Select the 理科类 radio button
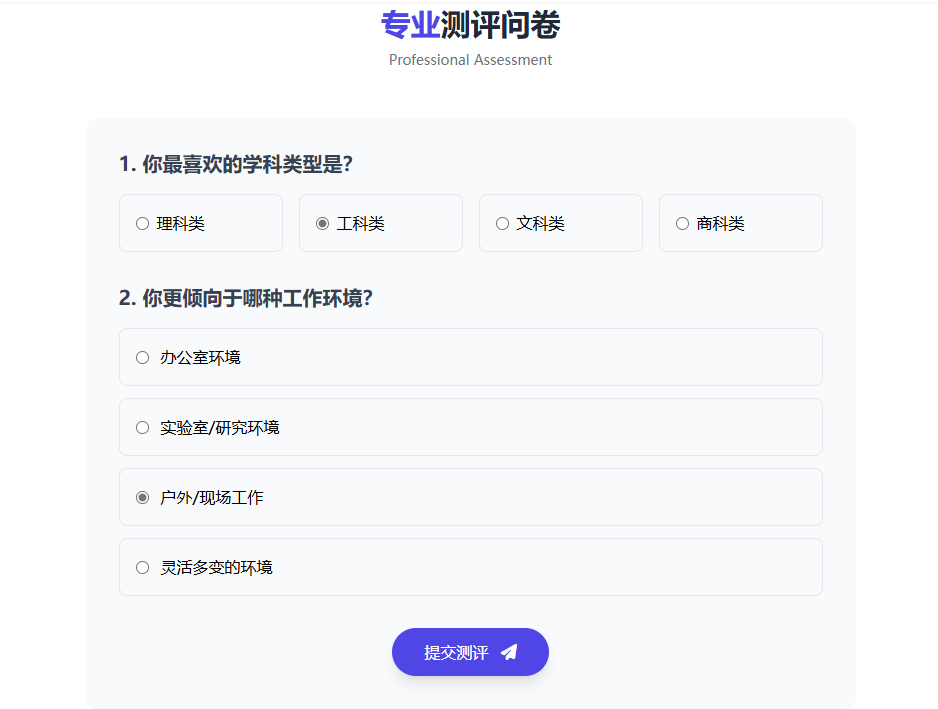Image resolution: width=938 pixels, height=709 pixels. (x=142, y=223)
